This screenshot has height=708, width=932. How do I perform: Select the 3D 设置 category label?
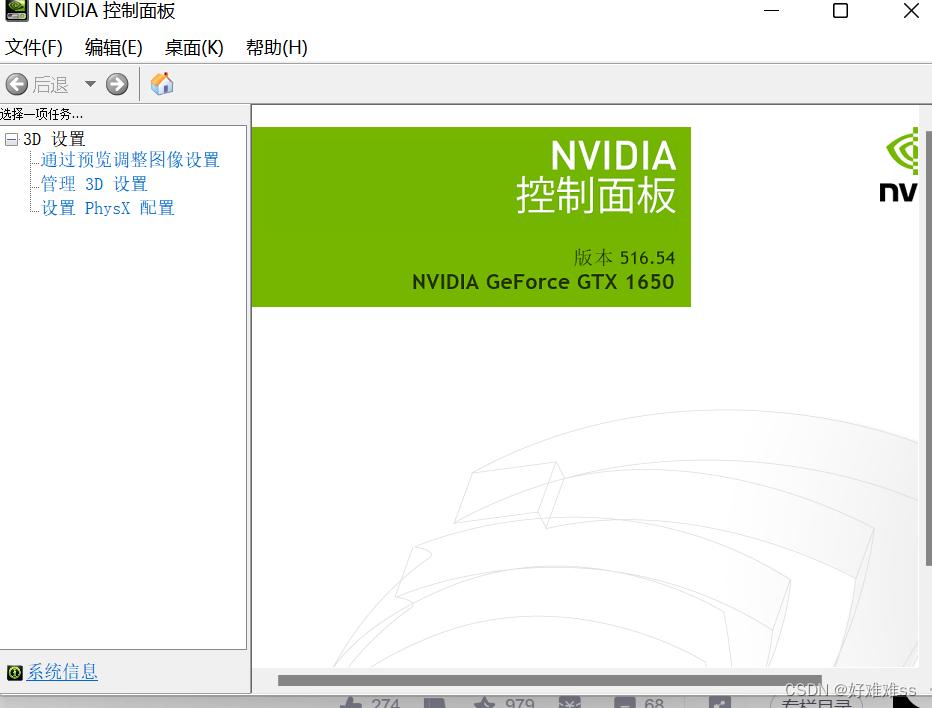[x=55, y=140]
